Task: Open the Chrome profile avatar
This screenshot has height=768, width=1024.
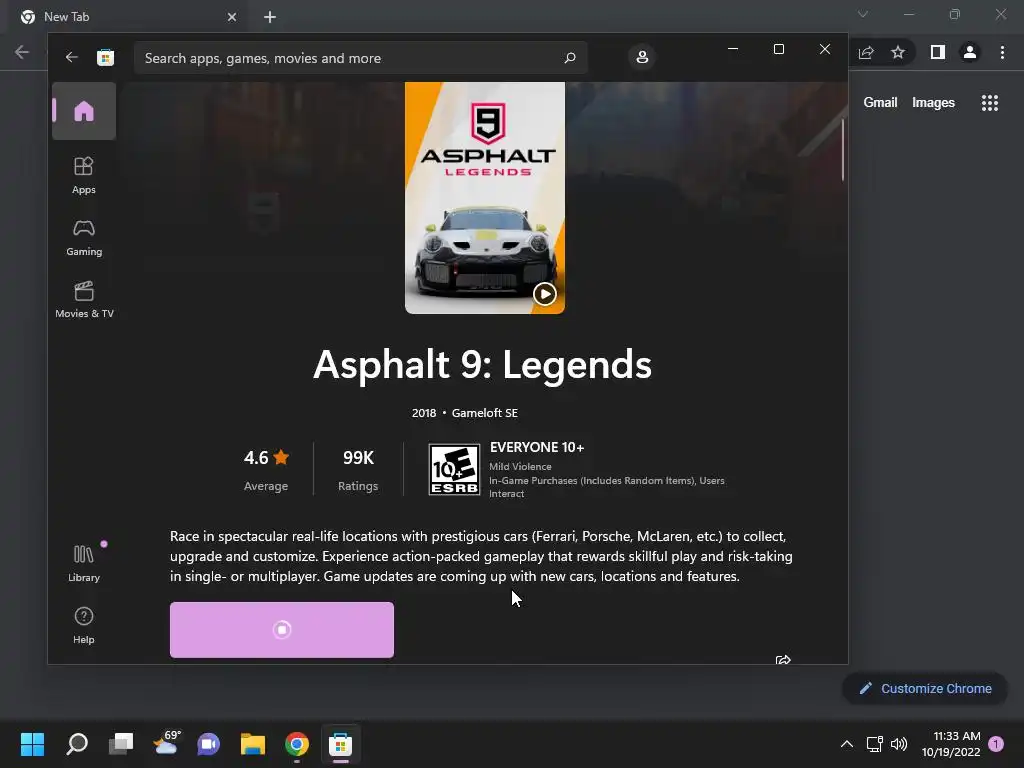Action: coord(970,52)
